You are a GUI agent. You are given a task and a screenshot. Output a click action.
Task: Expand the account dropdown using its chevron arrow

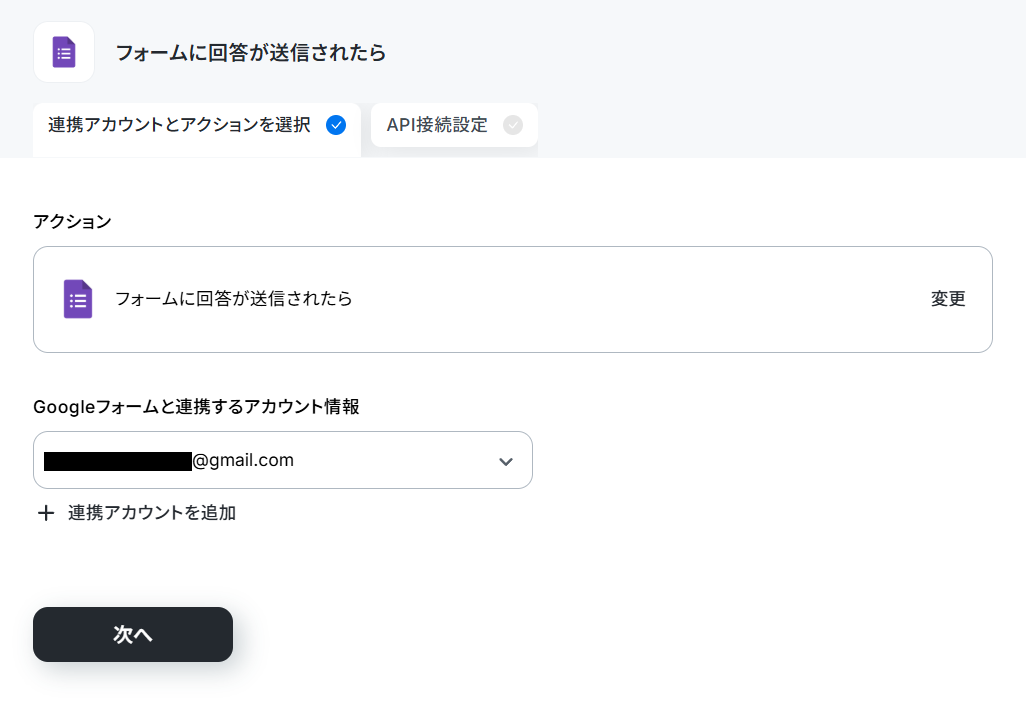tap(506, 461)
